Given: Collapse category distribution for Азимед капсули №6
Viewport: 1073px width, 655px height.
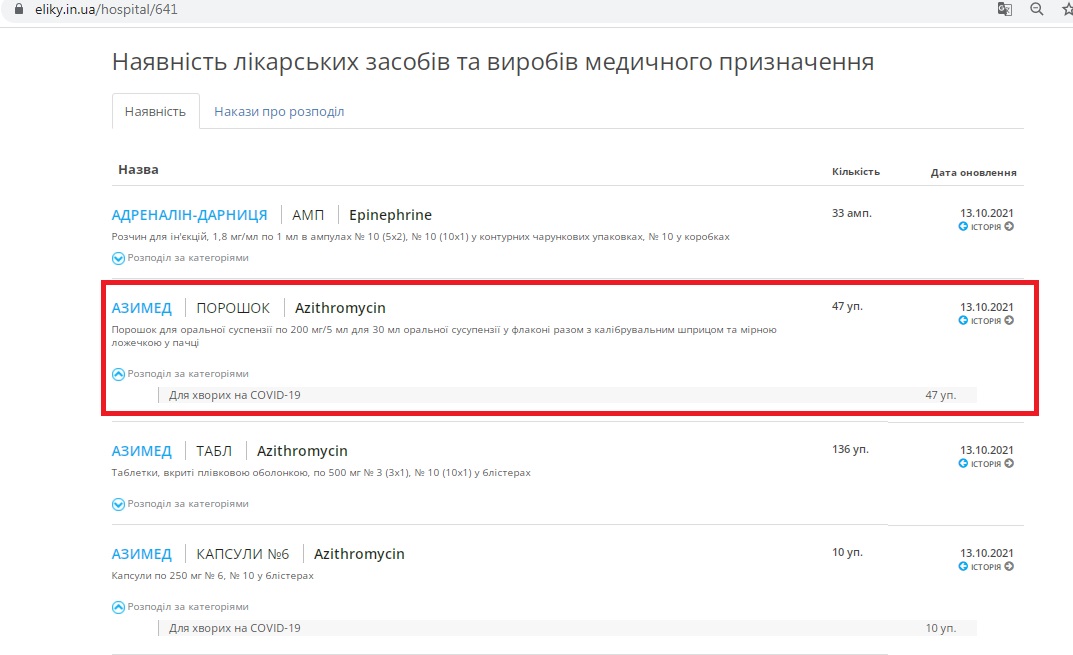Looking at the screenshot, I should (118, 607).
